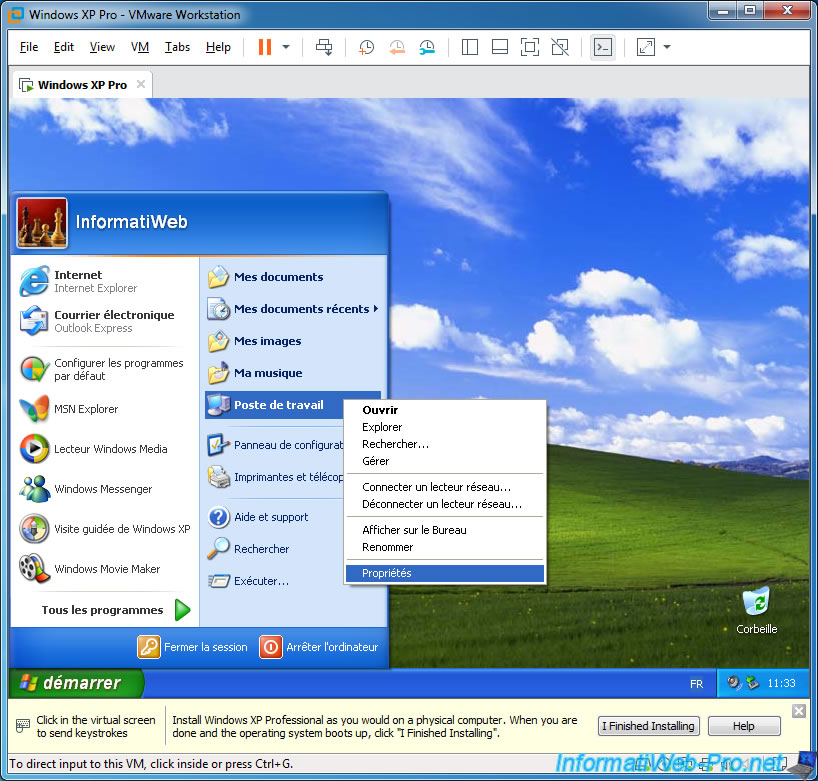818x781 pixels.
Task: Close the install notification bar
Action: click(x=799, y=711)
